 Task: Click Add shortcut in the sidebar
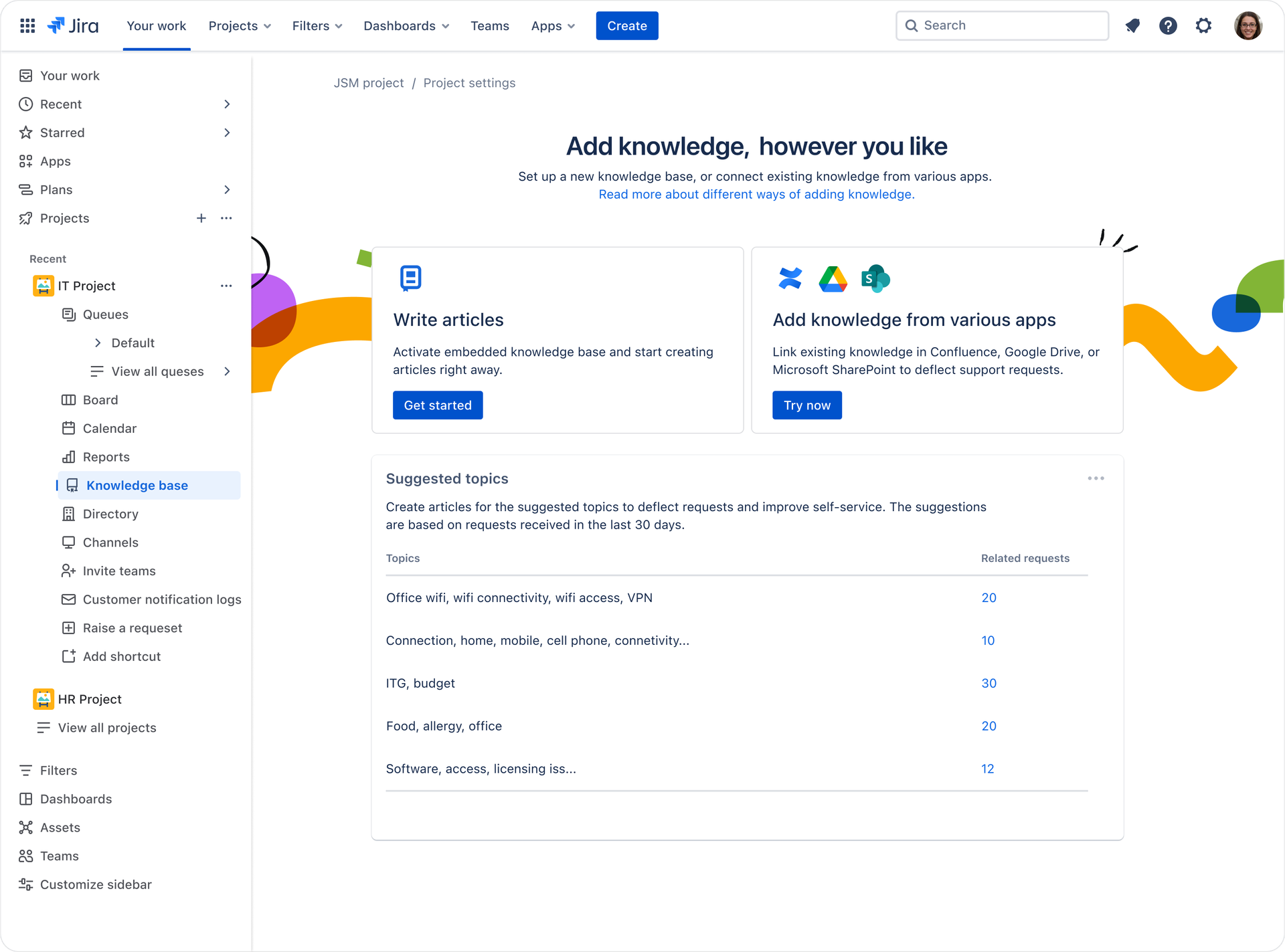click(x=111, y=656)
